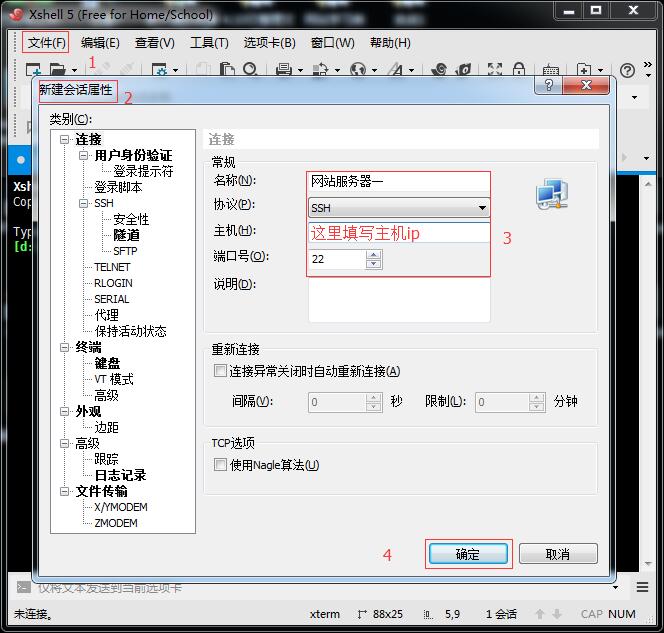Select 安全性 in category tree
664x633 pixels.
coord(131,219)
